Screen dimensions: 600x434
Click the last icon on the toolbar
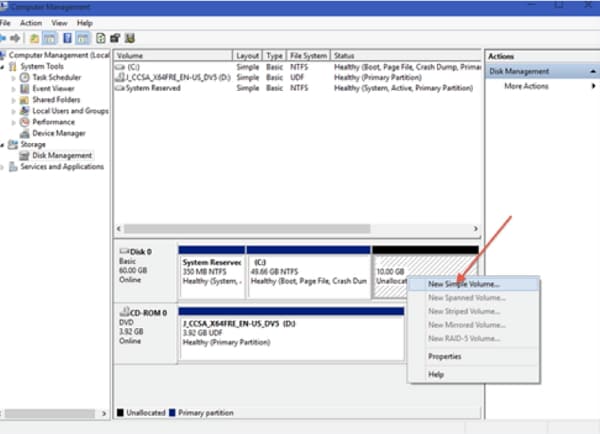pos(130,38)
